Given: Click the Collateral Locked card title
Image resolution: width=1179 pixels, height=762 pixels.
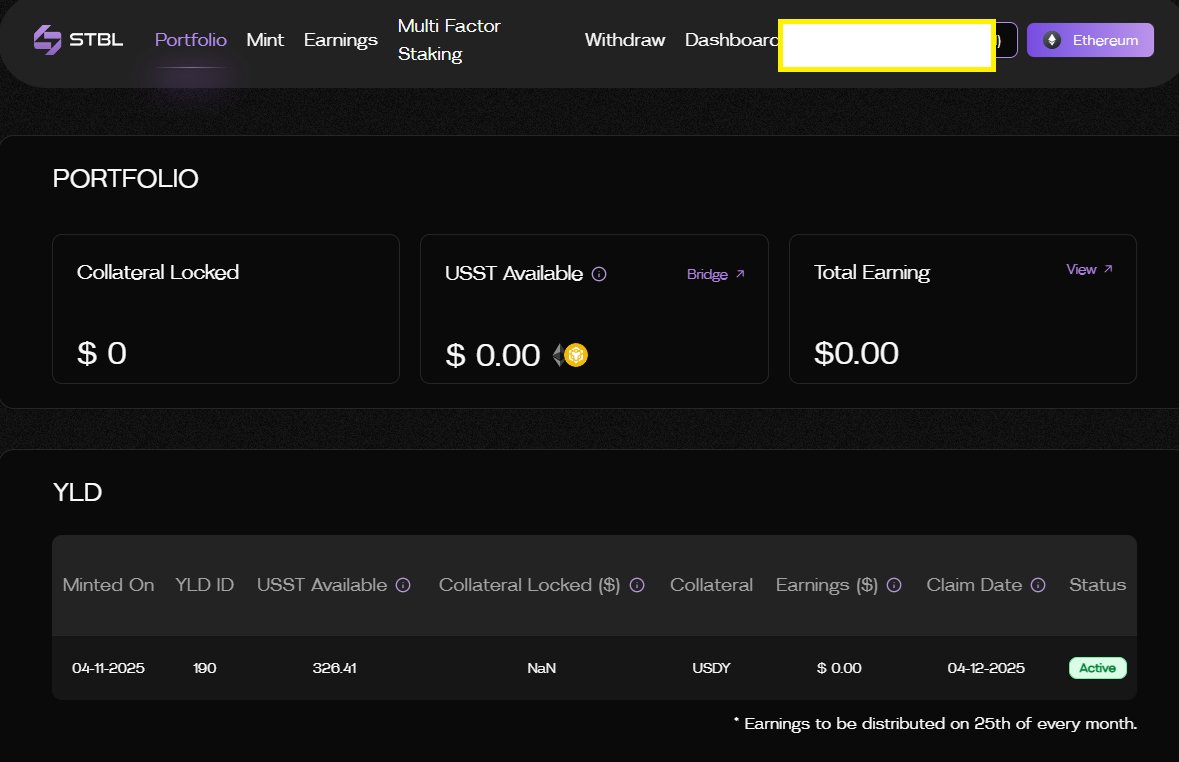Looking at the screenshot, I should tap(158, 272).
